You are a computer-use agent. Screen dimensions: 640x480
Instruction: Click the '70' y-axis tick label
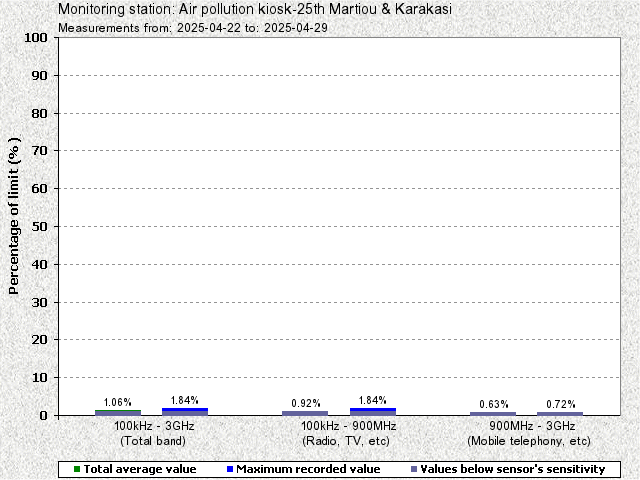point(39,151)
